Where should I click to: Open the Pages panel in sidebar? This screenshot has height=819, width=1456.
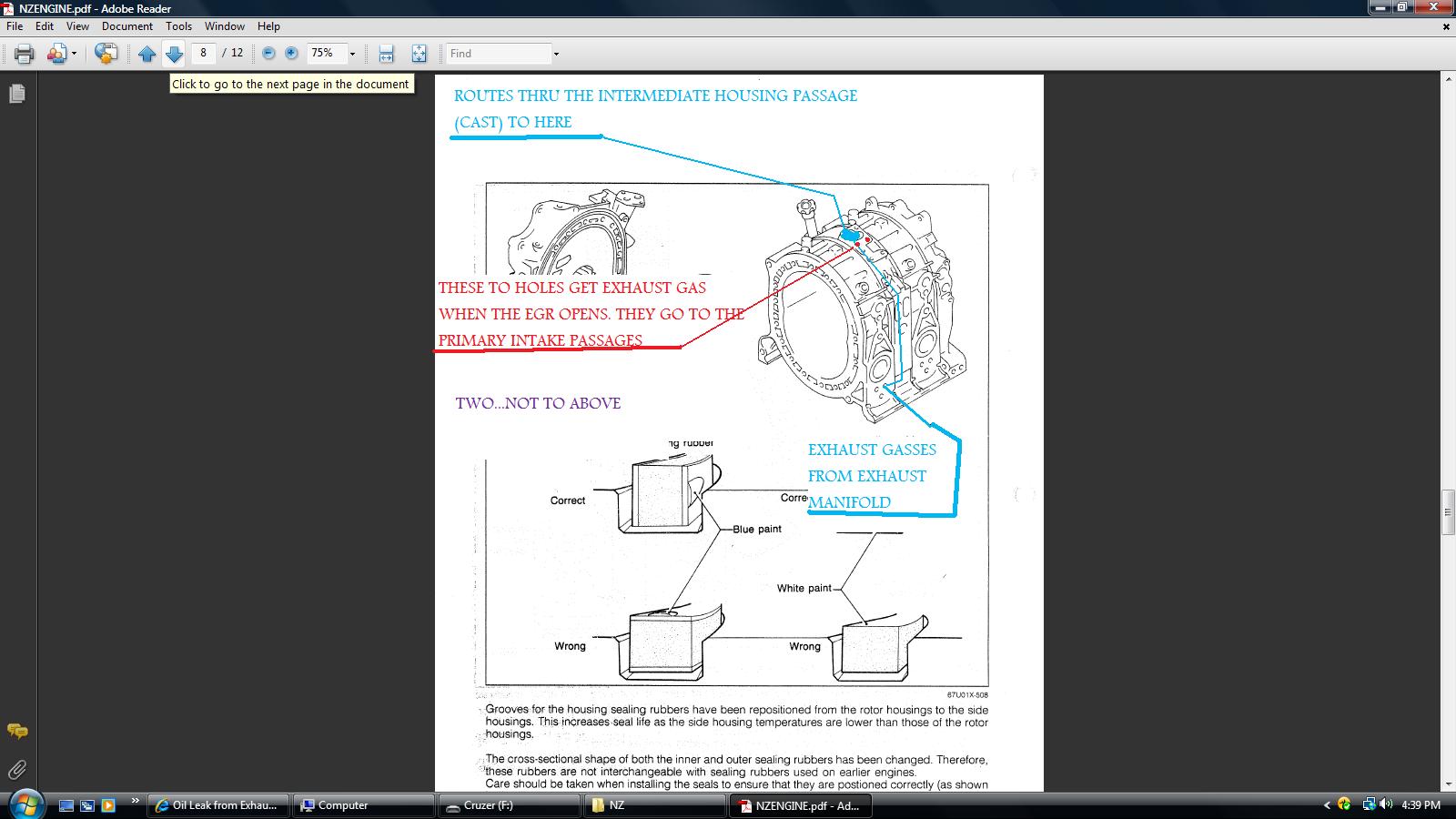point(16,94)
